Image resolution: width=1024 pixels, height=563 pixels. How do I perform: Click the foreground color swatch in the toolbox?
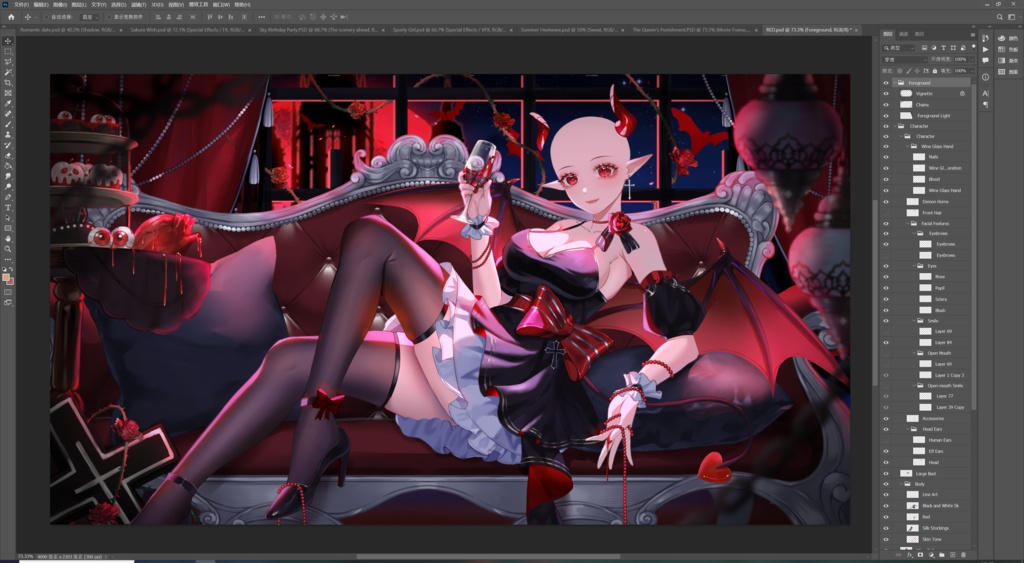6,278
